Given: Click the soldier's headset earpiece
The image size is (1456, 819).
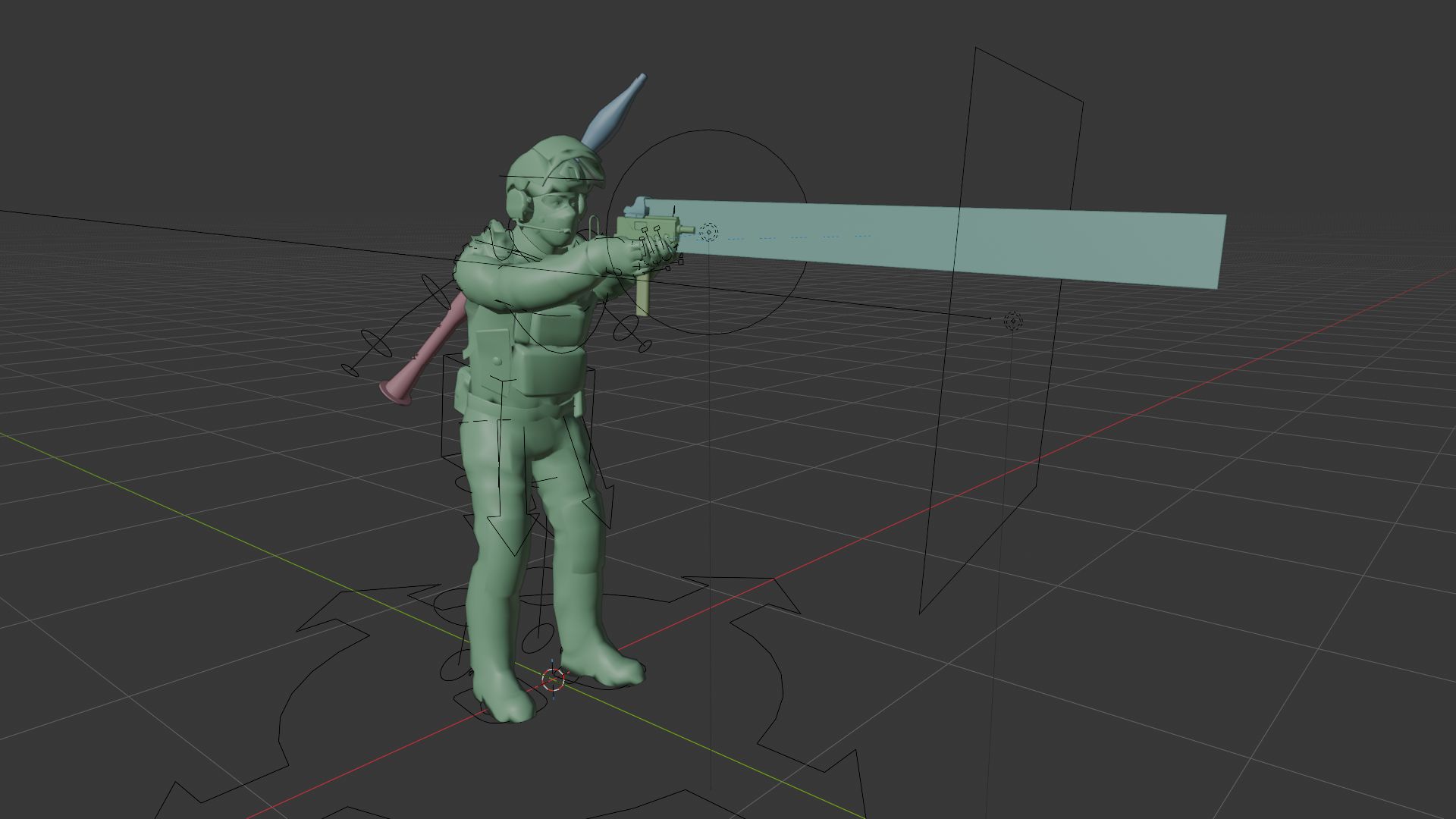Looking at the screenshot, I should [x=519, y=203].
